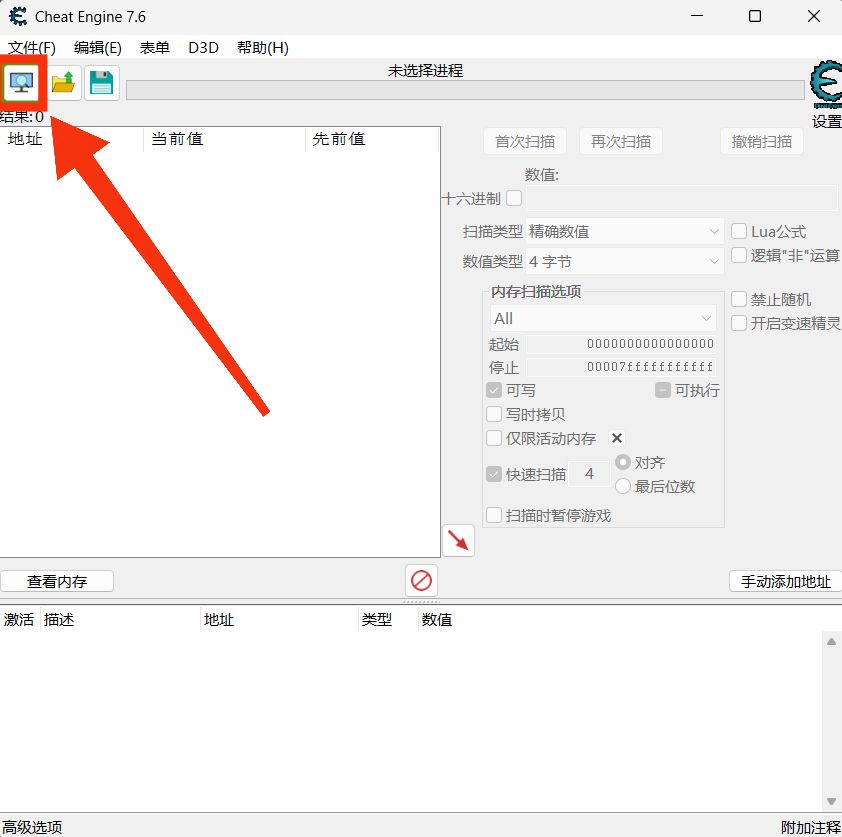
Task: Expand the 扫描类型 dropdown showing 精确数值
Action: pos(625,231)
